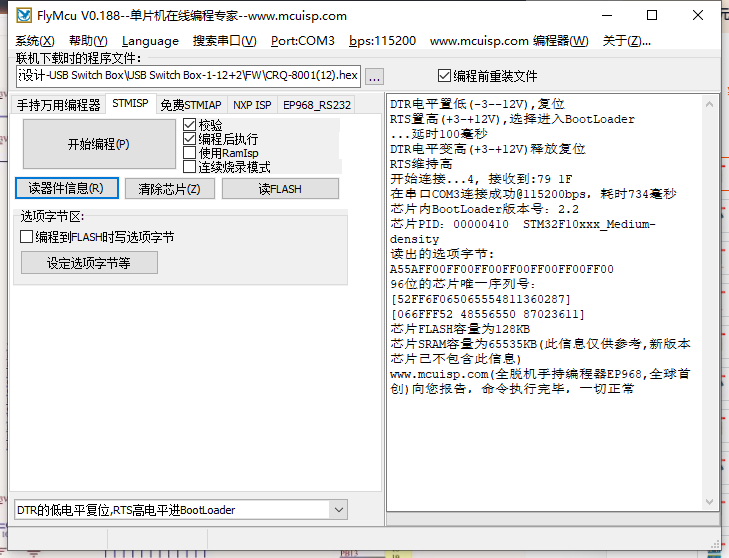This screenshot has height=558, width=729.
Task: Select the EP968_RS232 tab
Action: (317, 104)
